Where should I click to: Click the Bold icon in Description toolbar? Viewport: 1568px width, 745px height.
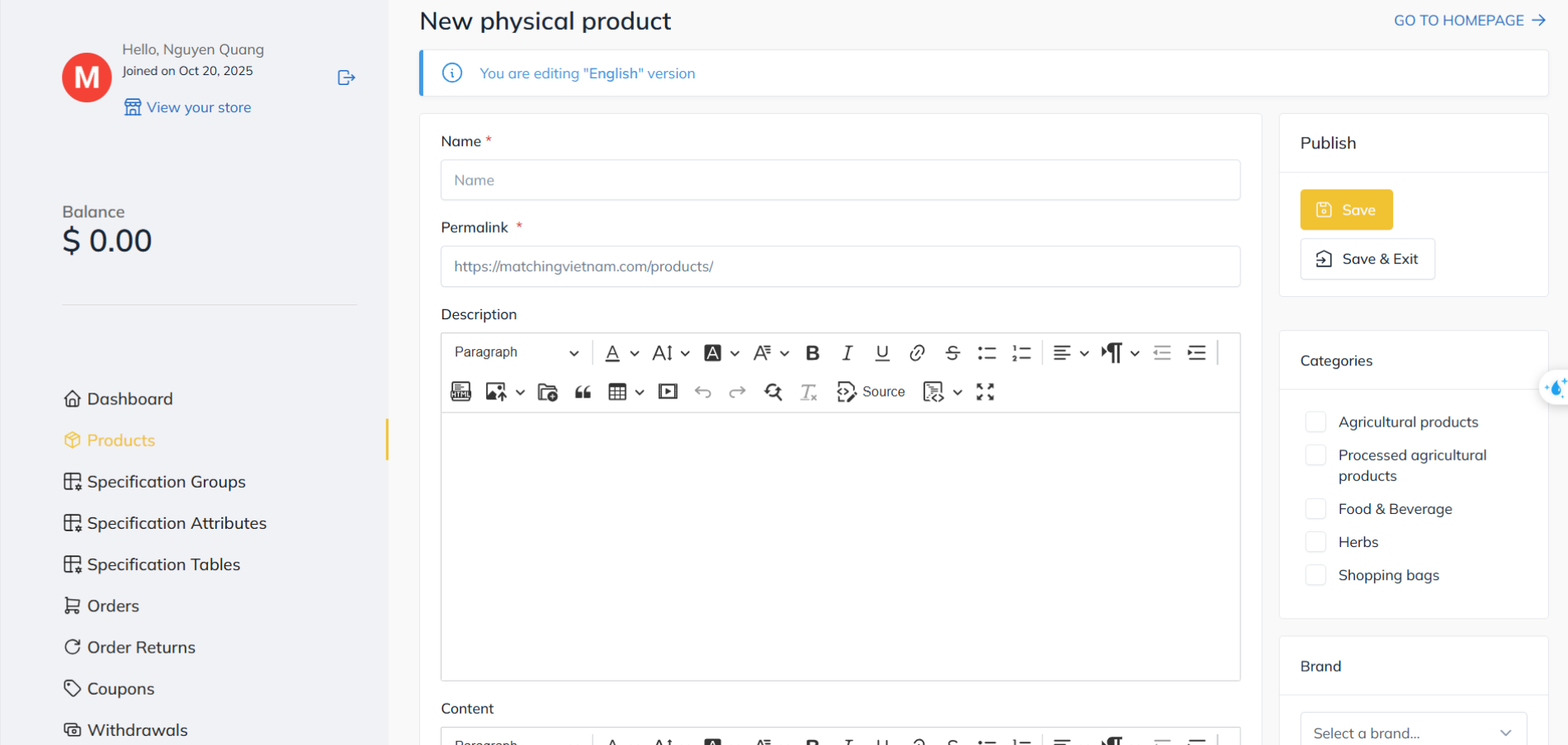click(812, 353)
